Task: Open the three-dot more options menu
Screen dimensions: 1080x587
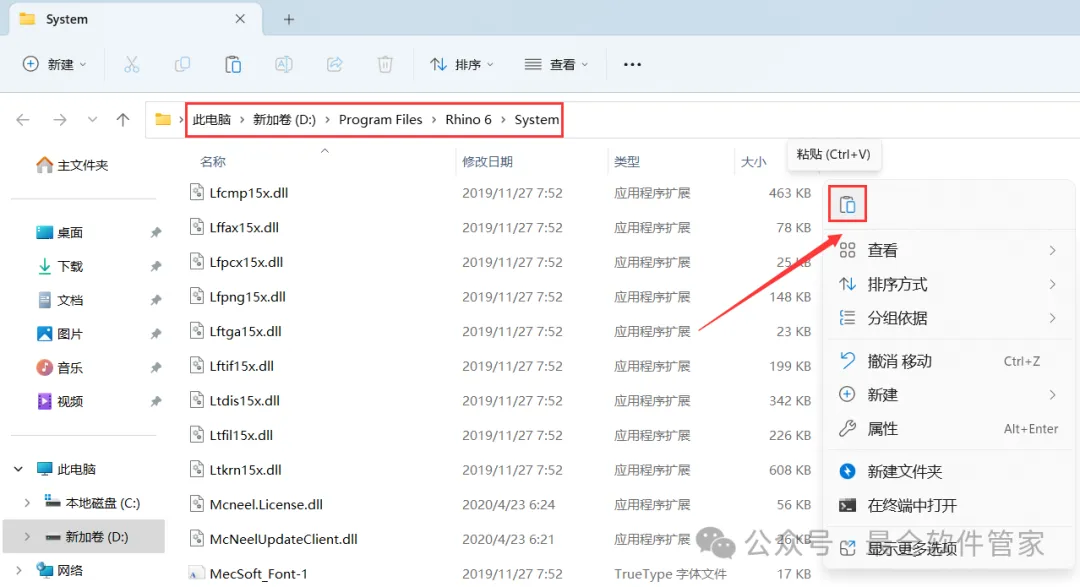Action: pyautogui.click(x=632, y=65)
